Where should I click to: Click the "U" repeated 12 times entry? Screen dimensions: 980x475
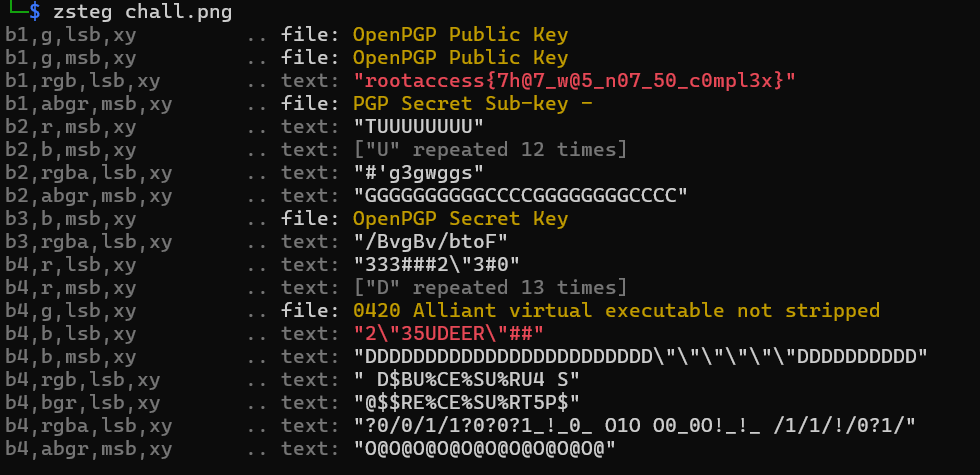490,150
